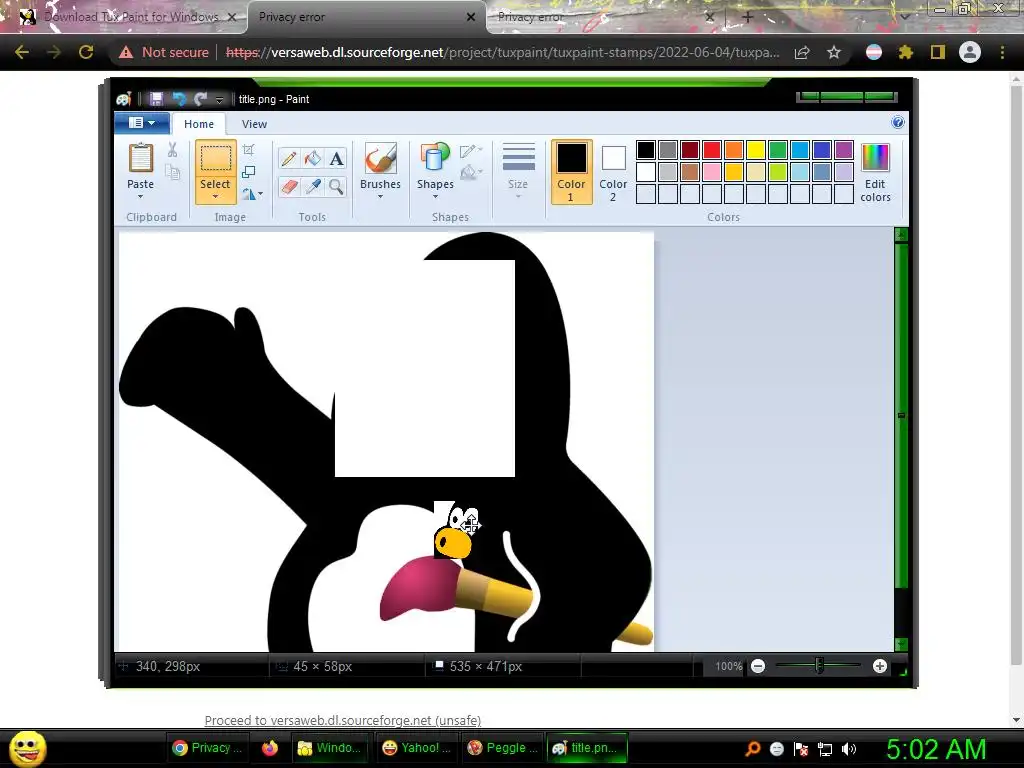Open the Shape outline dropdown
The image size is (1024, 768).
(x=471, y=151)
